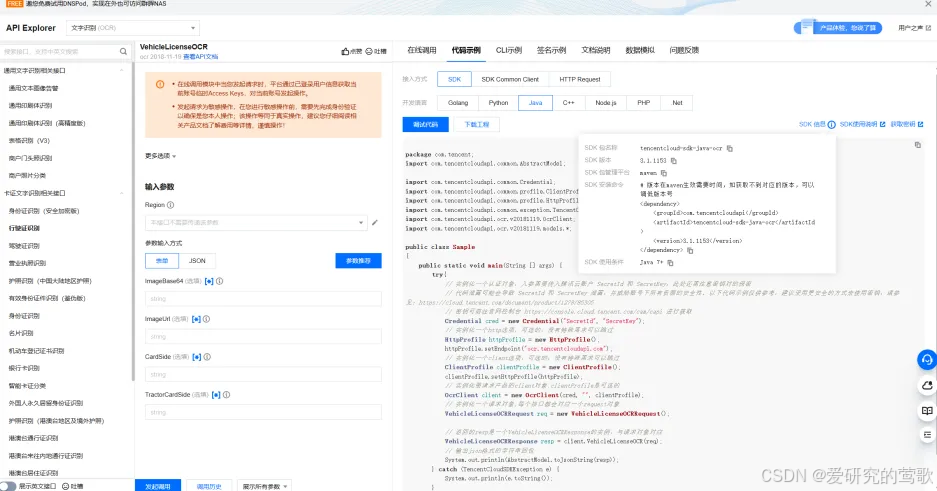The width and height of the screenshot is (937, 491).
Task: Click the cloud floating icon on right edge
Action: click(927, 386)
